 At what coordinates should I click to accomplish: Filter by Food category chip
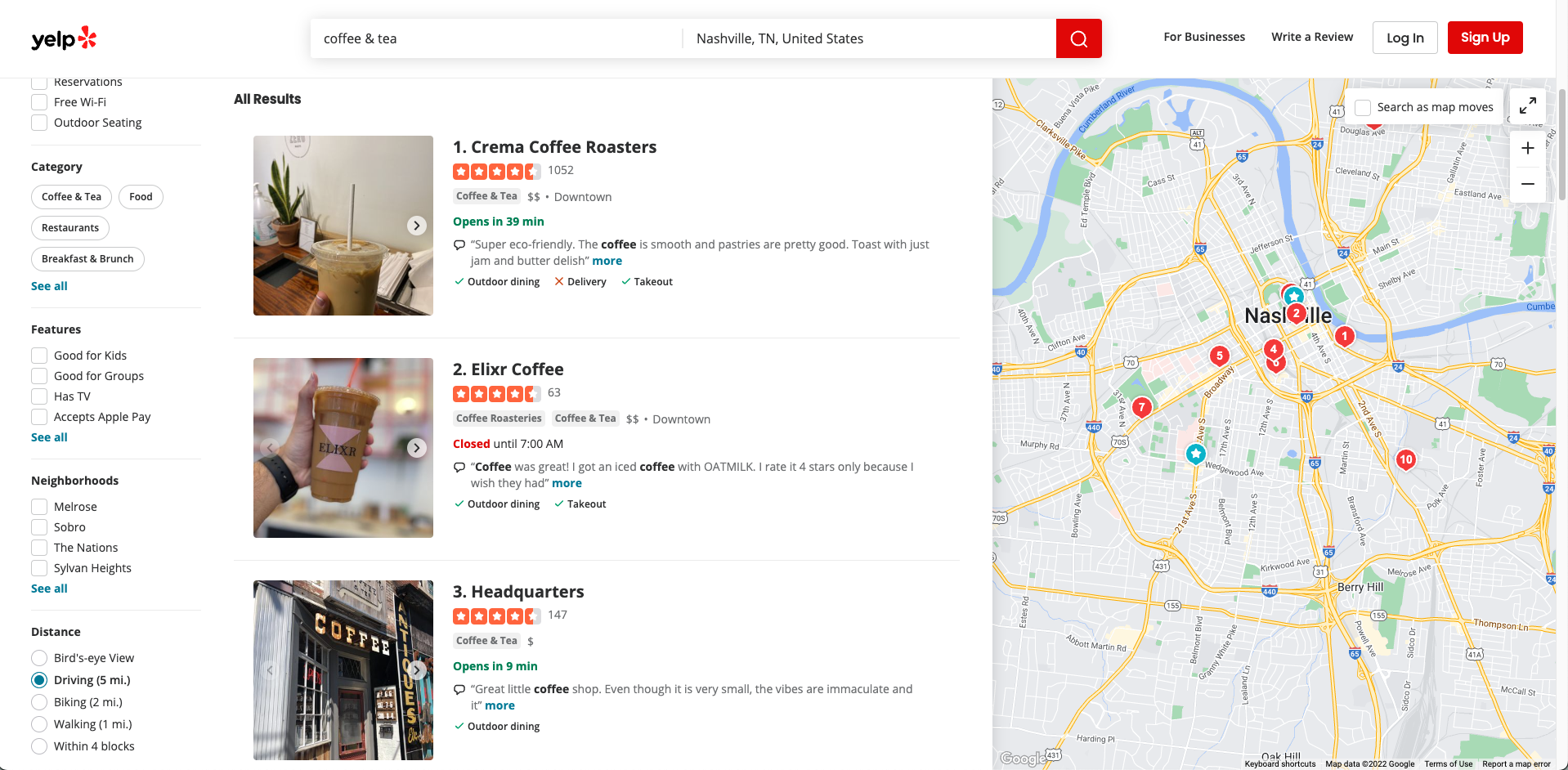click(141, 197)
